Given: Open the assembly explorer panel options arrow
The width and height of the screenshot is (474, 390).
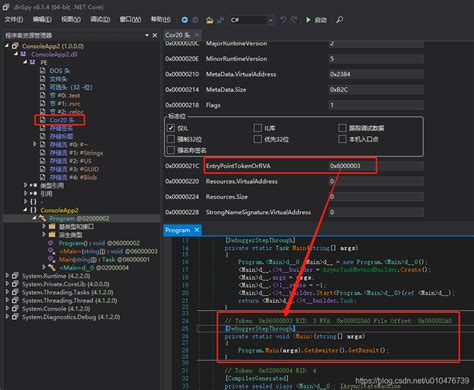Looking at the screenshot, I should [x=147, y=35].
